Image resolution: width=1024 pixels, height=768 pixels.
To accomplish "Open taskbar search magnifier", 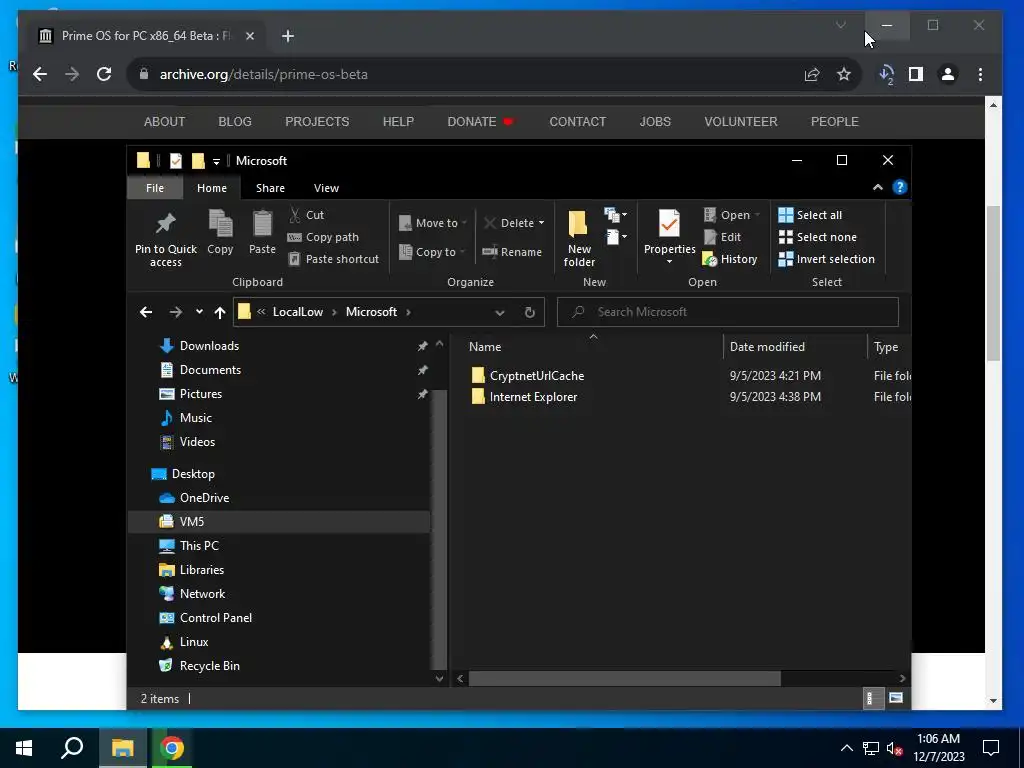I will tap(72, 748).
